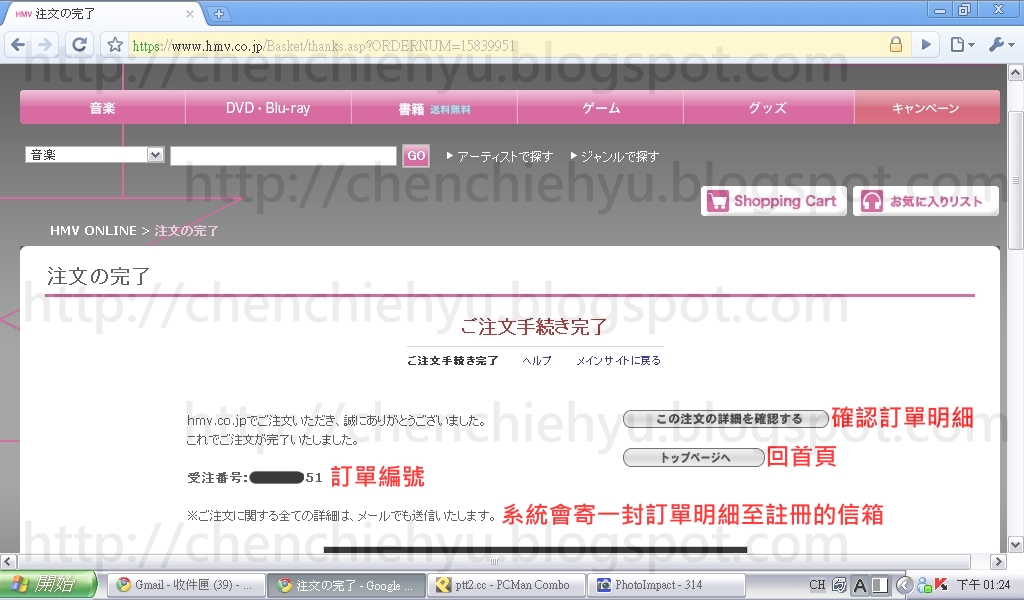The height and width of the screenshot is (600, 1024).
Task: Click the ヘルプ link
Action: pyautogui.click(x=537, y=360)
